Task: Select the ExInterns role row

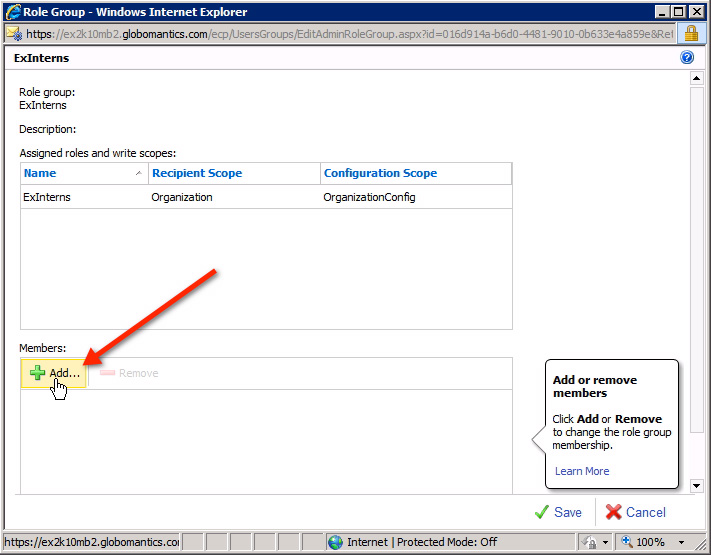Action: (266, 197)
